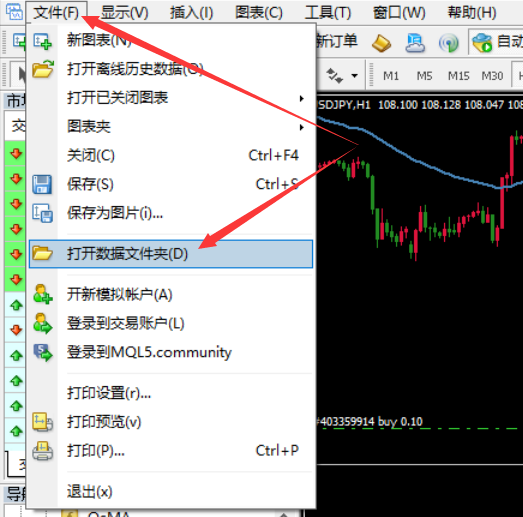Click the gold book icon in toolbar
Image resolution: width=523 pixels, height=517 pixels.
tap(381, 43)
